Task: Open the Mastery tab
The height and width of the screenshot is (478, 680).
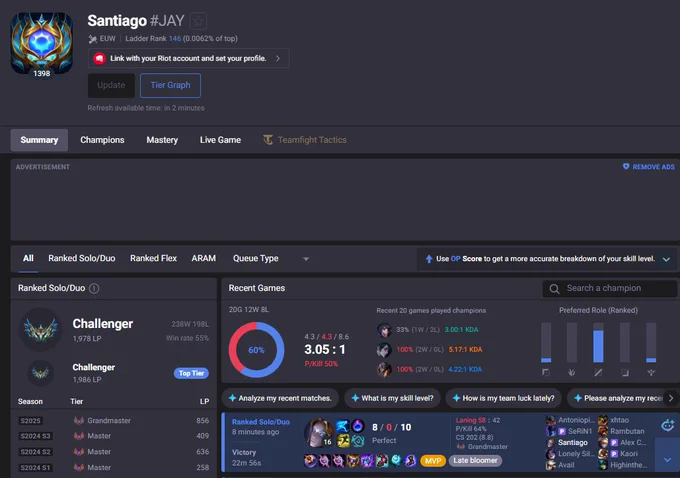Action: coord(162,140)
